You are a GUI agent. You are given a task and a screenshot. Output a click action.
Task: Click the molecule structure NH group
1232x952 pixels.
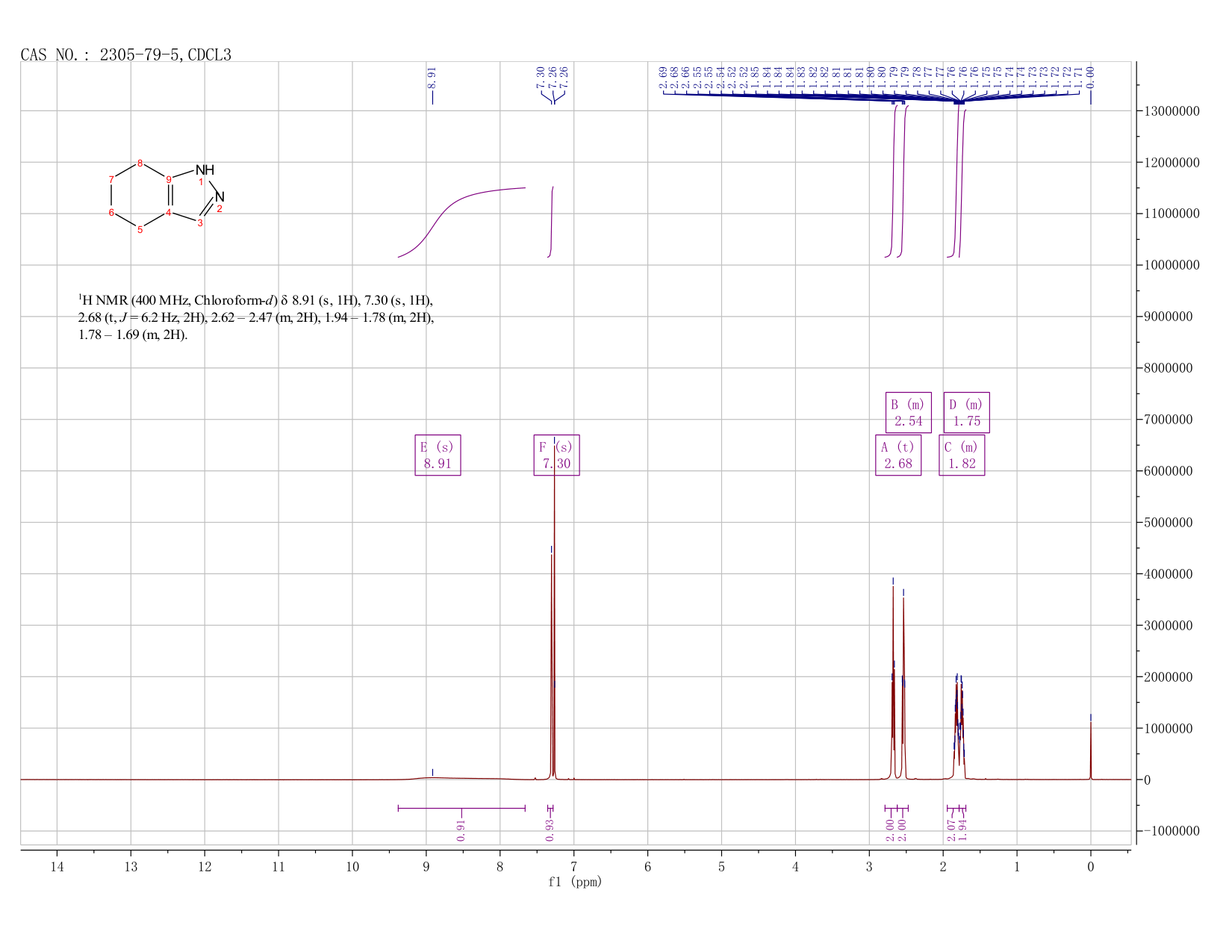205,170
